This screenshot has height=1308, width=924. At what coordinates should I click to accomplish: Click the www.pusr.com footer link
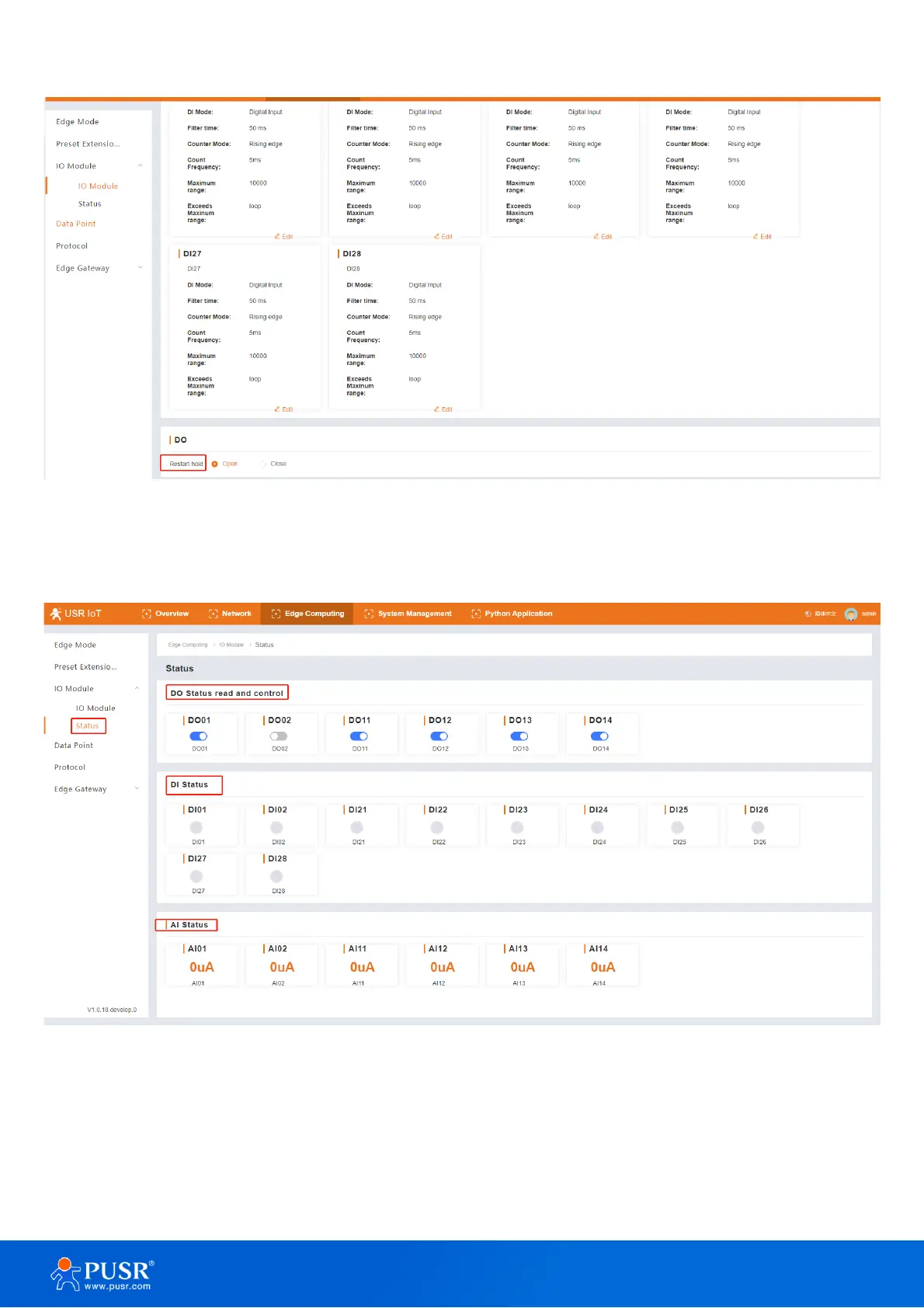point(117,1286)
